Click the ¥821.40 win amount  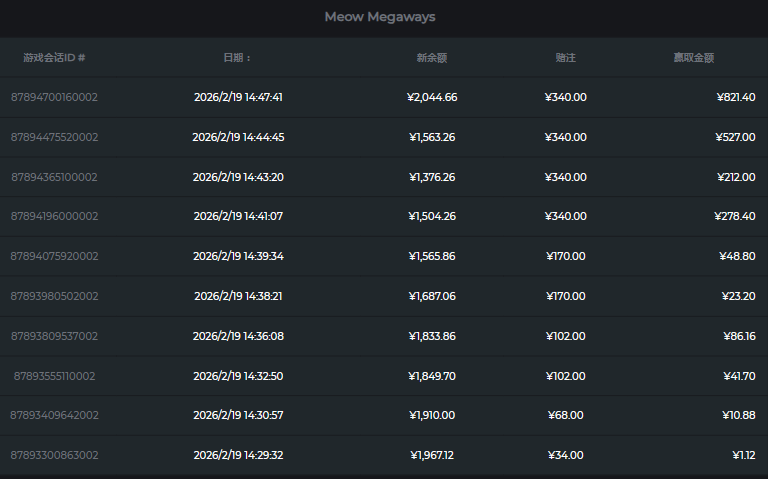click(736, 97)
